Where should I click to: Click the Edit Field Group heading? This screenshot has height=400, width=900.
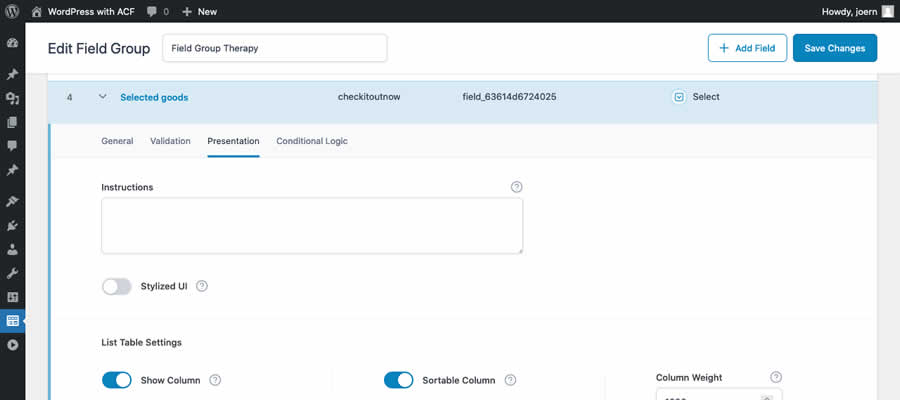coord(99,48)
